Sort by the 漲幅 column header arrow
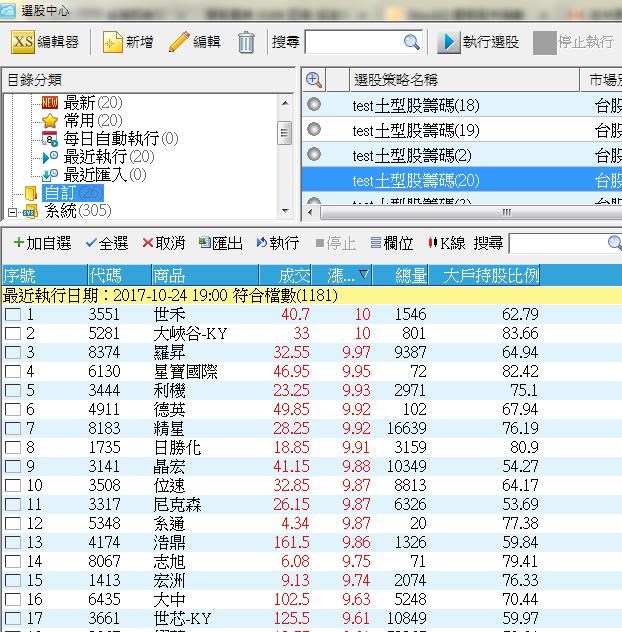622x632 pixels. click(x=364, y=275)
